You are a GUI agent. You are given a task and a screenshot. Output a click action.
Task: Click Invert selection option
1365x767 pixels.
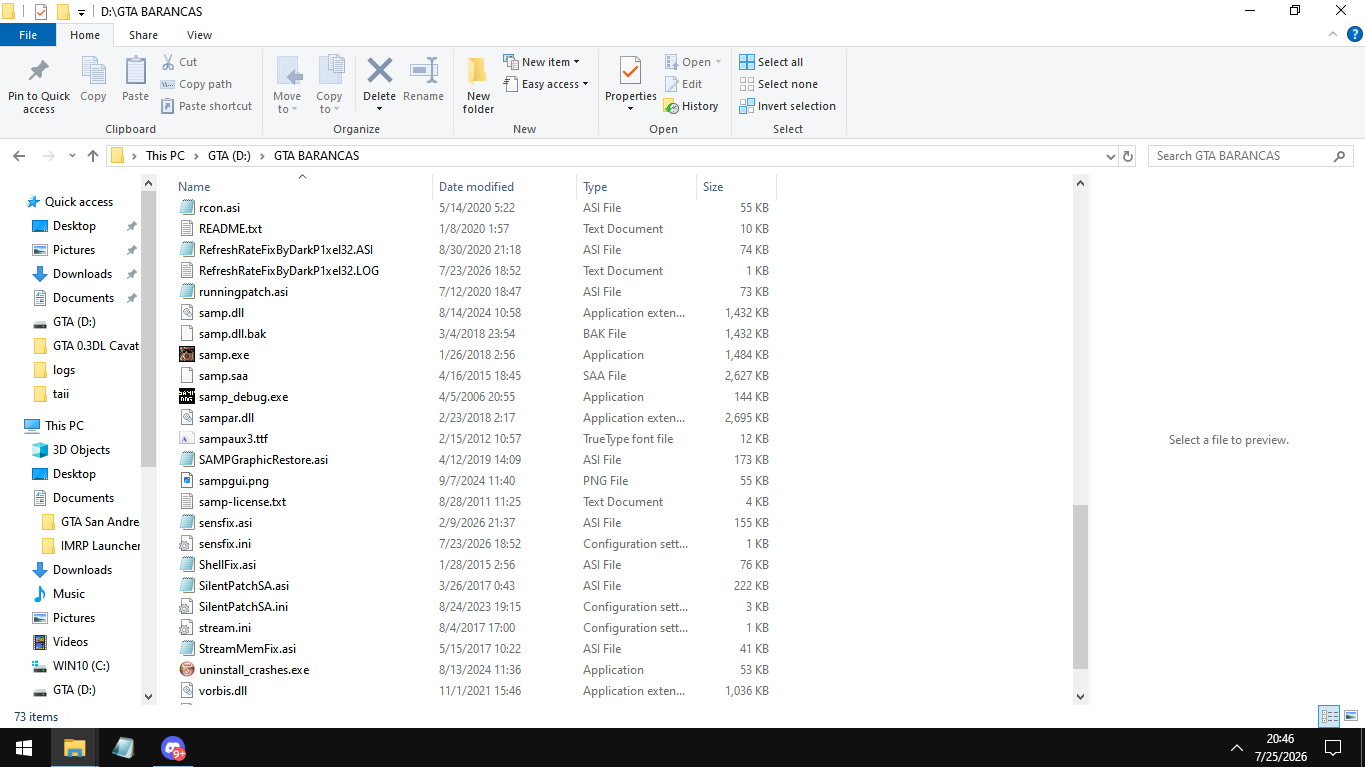coord(787,106)
